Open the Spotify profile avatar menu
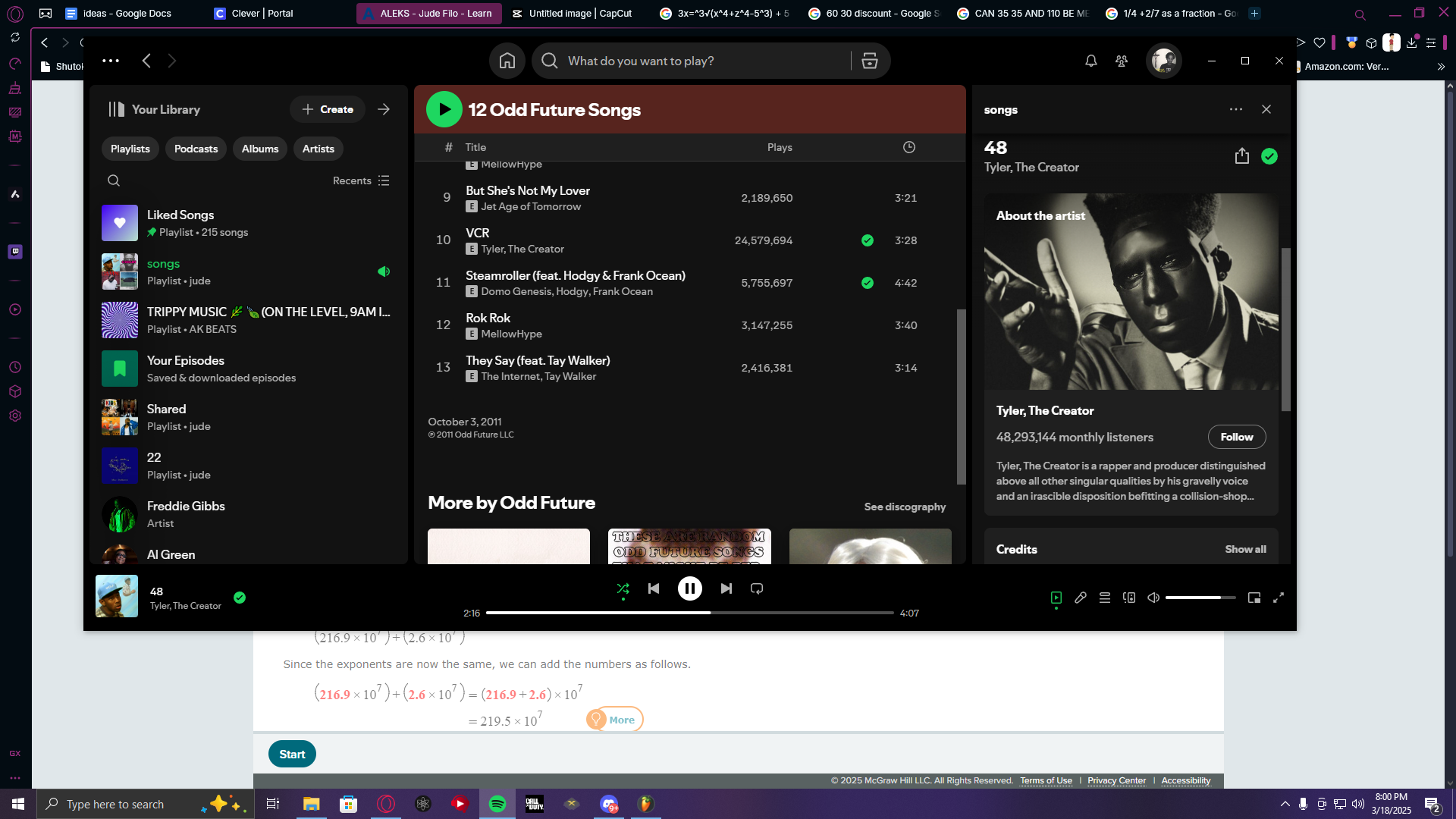 point(1163,61)
